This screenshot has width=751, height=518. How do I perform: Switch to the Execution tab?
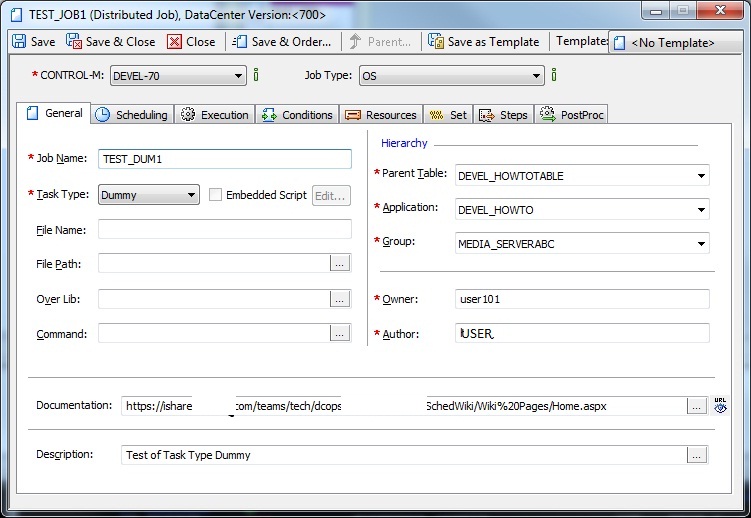215,115
